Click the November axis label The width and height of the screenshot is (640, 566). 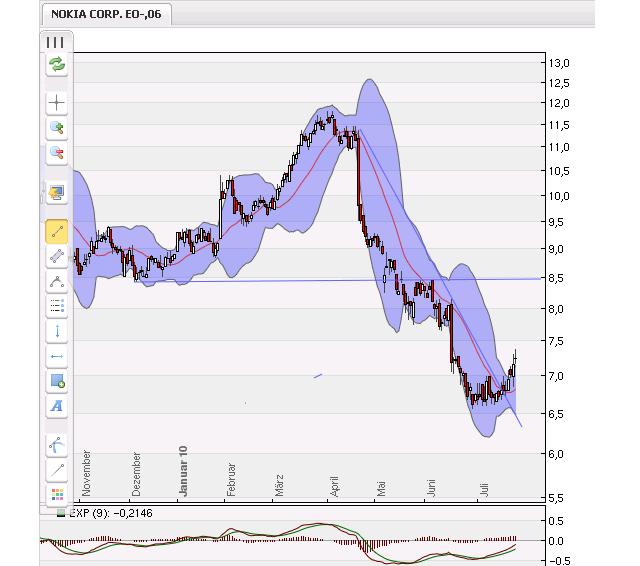tap(86, 473)
